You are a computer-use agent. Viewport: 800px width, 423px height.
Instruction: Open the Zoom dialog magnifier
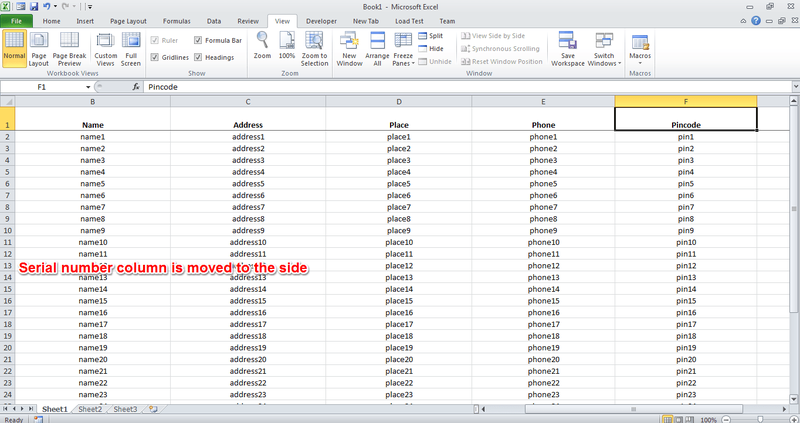[262, 45]
